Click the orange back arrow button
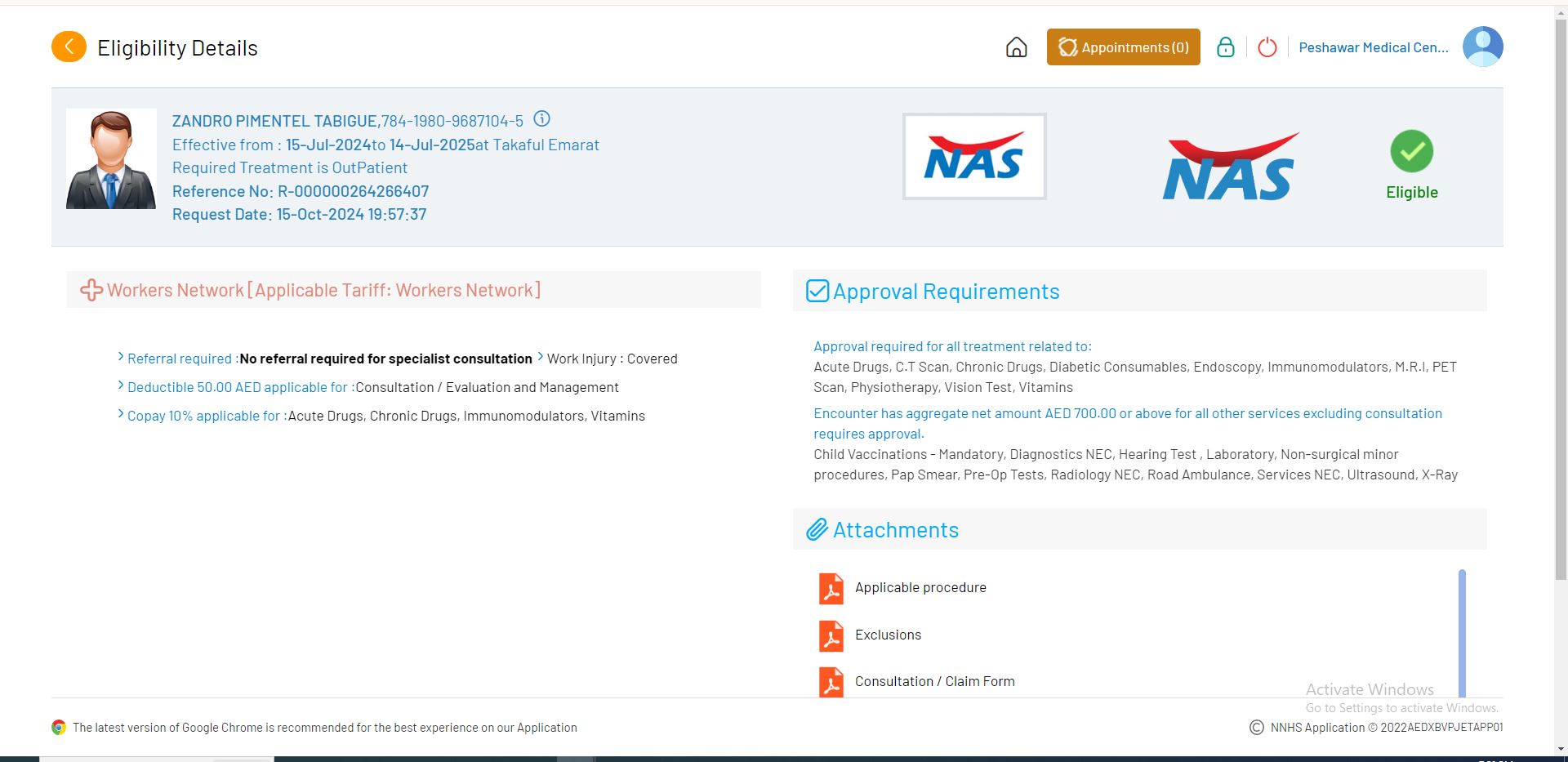 pos(69,47)
